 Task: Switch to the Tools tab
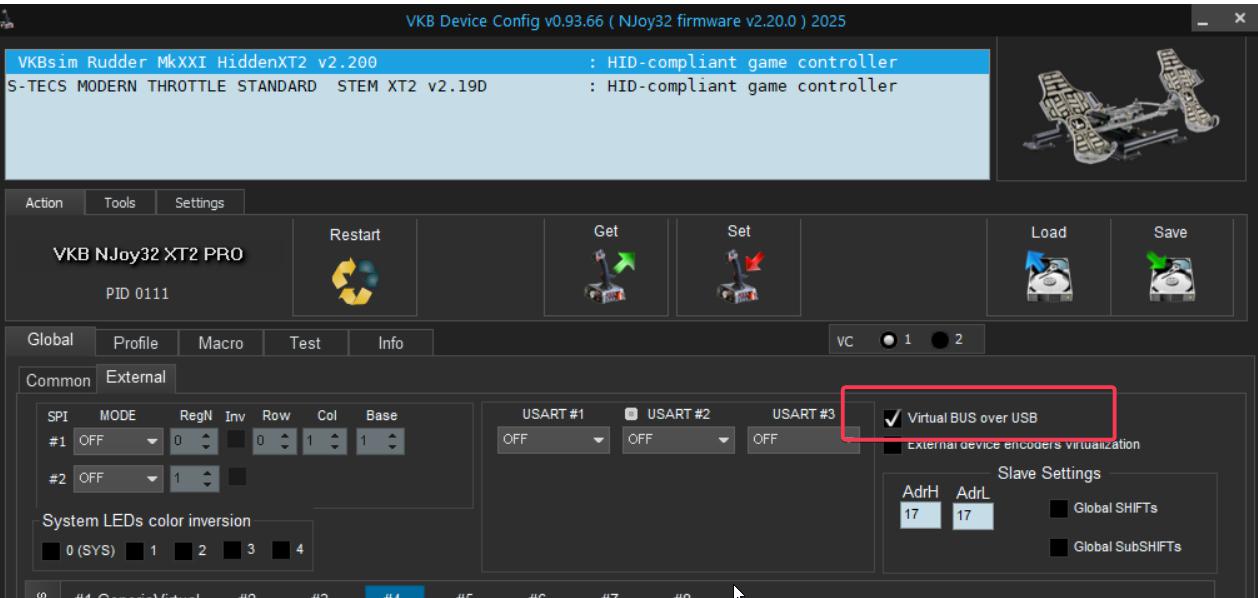[120, 203]
